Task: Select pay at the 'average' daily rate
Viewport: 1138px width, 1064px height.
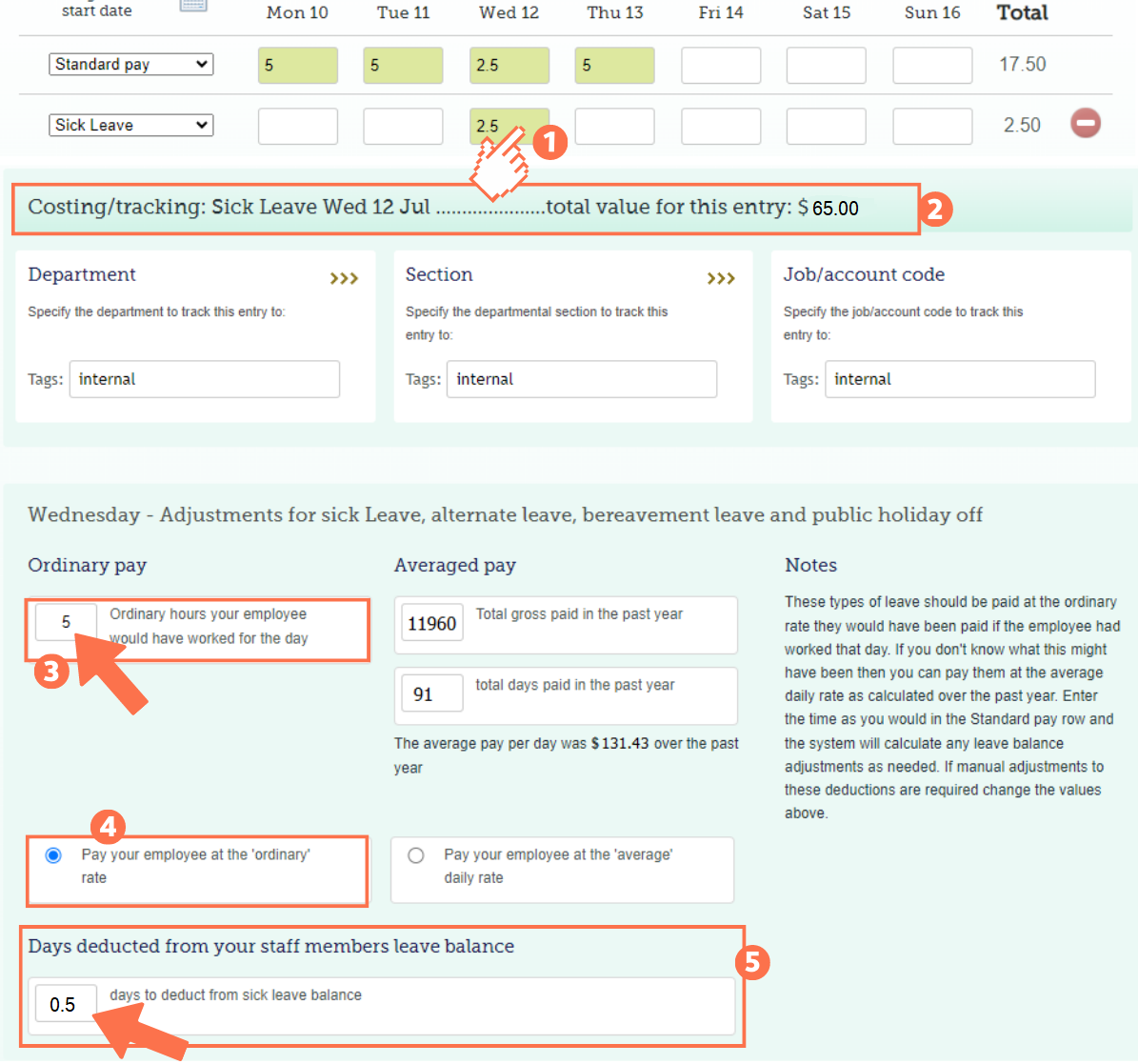Action: (x=416, y=855)
